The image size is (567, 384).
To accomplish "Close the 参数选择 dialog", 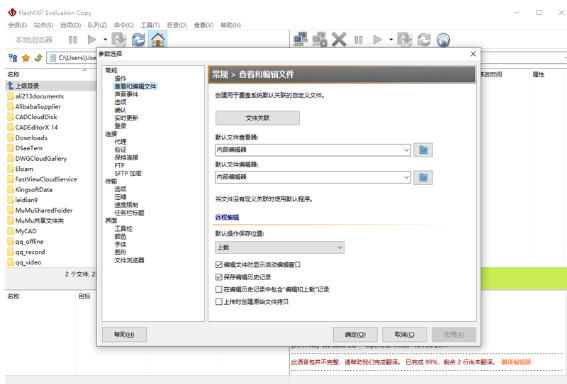I will click(x=473, y=54).
